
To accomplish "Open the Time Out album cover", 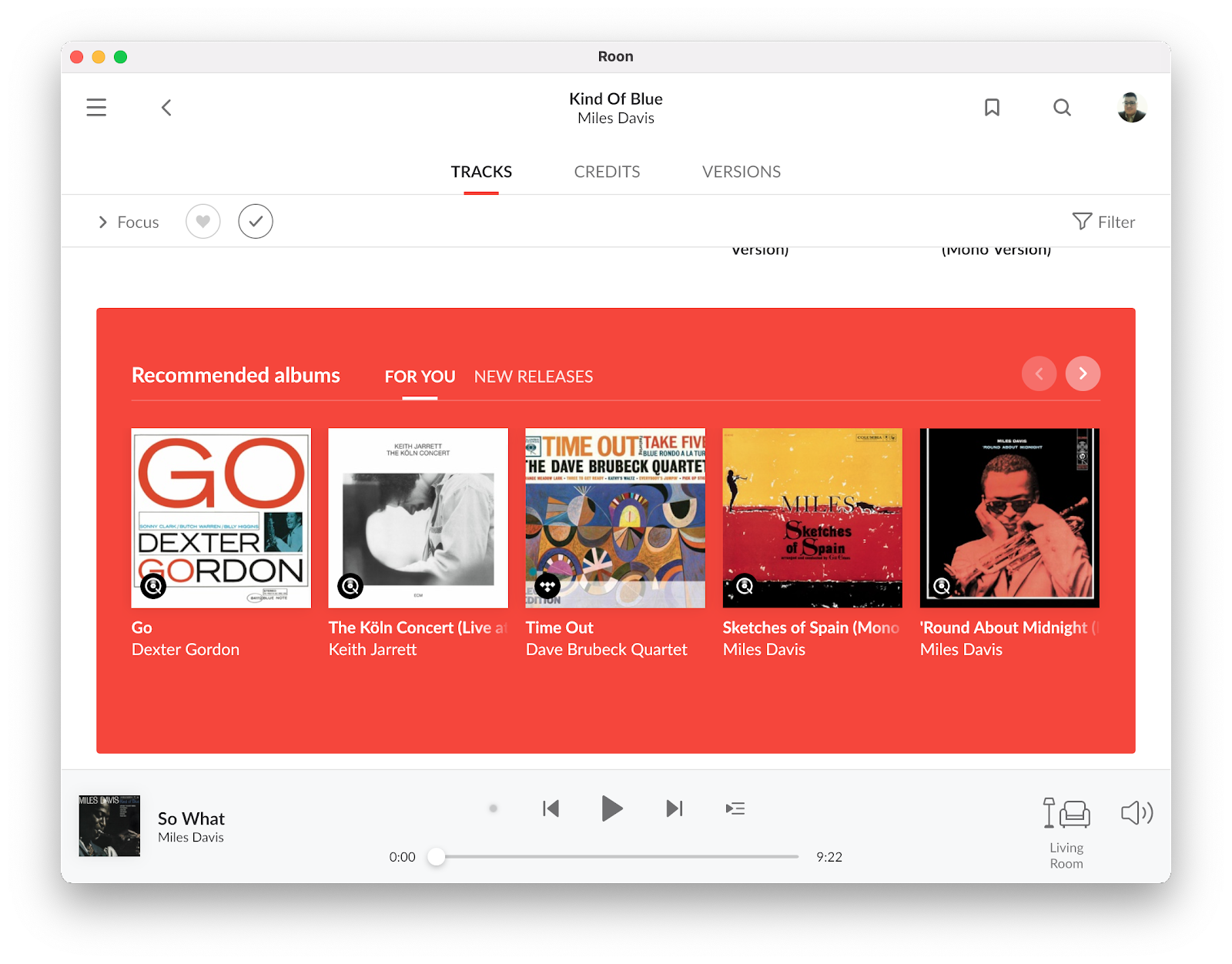I will pyautogui.click(x=615, y=518).
